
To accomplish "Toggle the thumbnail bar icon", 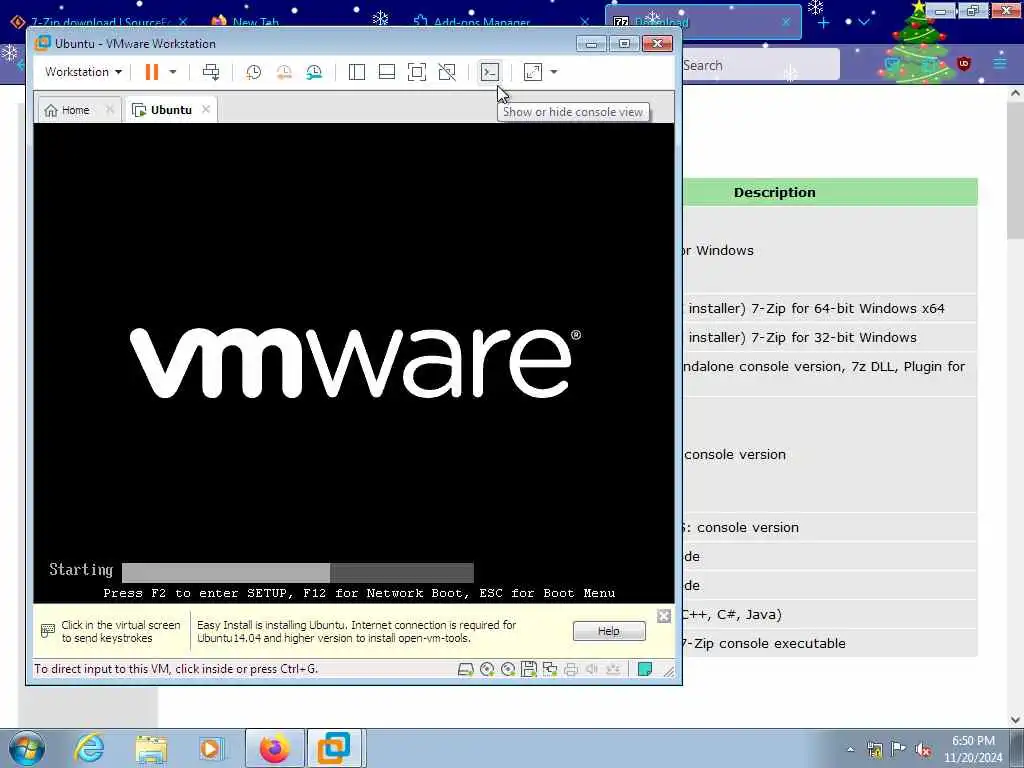I will coord(387,72).
